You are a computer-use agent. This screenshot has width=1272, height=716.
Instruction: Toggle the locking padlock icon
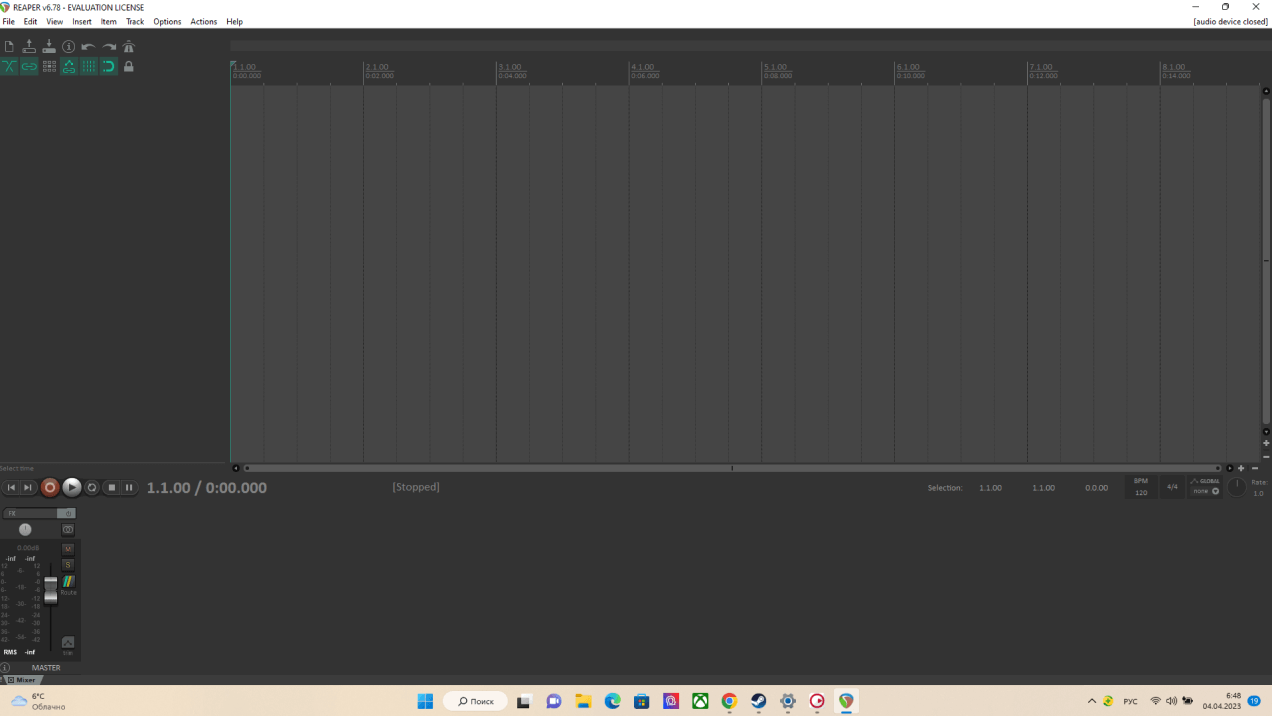coord(129,67)
